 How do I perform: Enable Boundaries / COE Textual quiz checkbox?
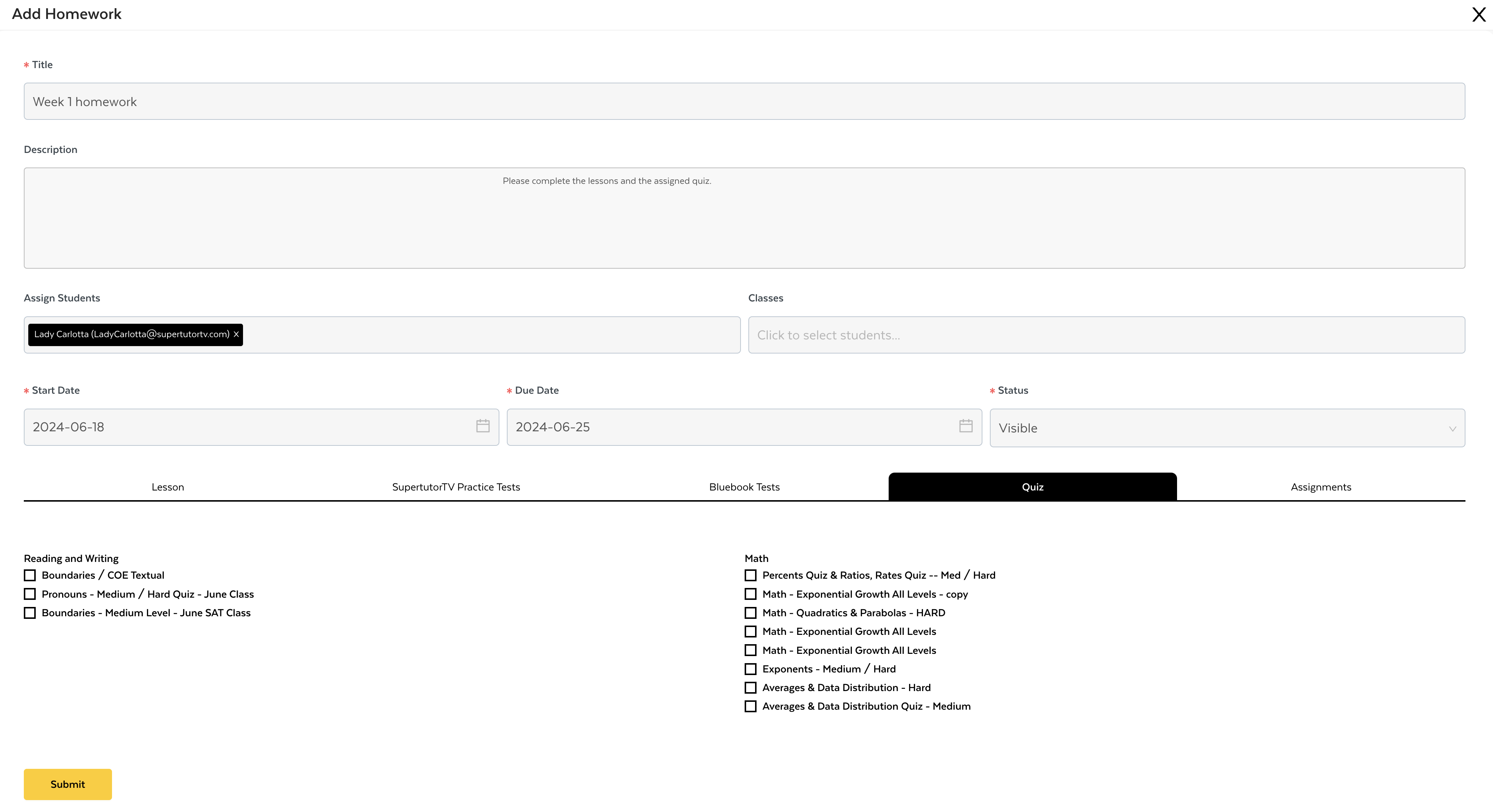[29, 575]
